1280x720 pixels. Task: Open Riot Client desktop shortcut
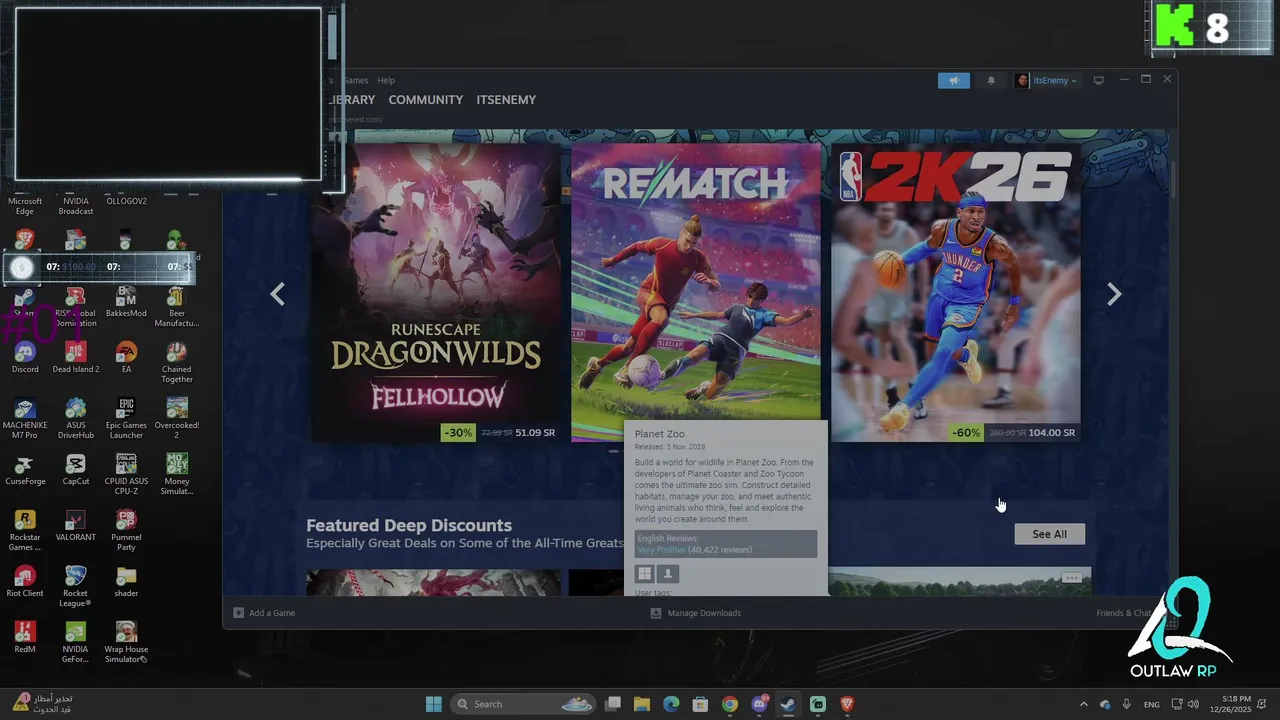(x=25, y=582)
